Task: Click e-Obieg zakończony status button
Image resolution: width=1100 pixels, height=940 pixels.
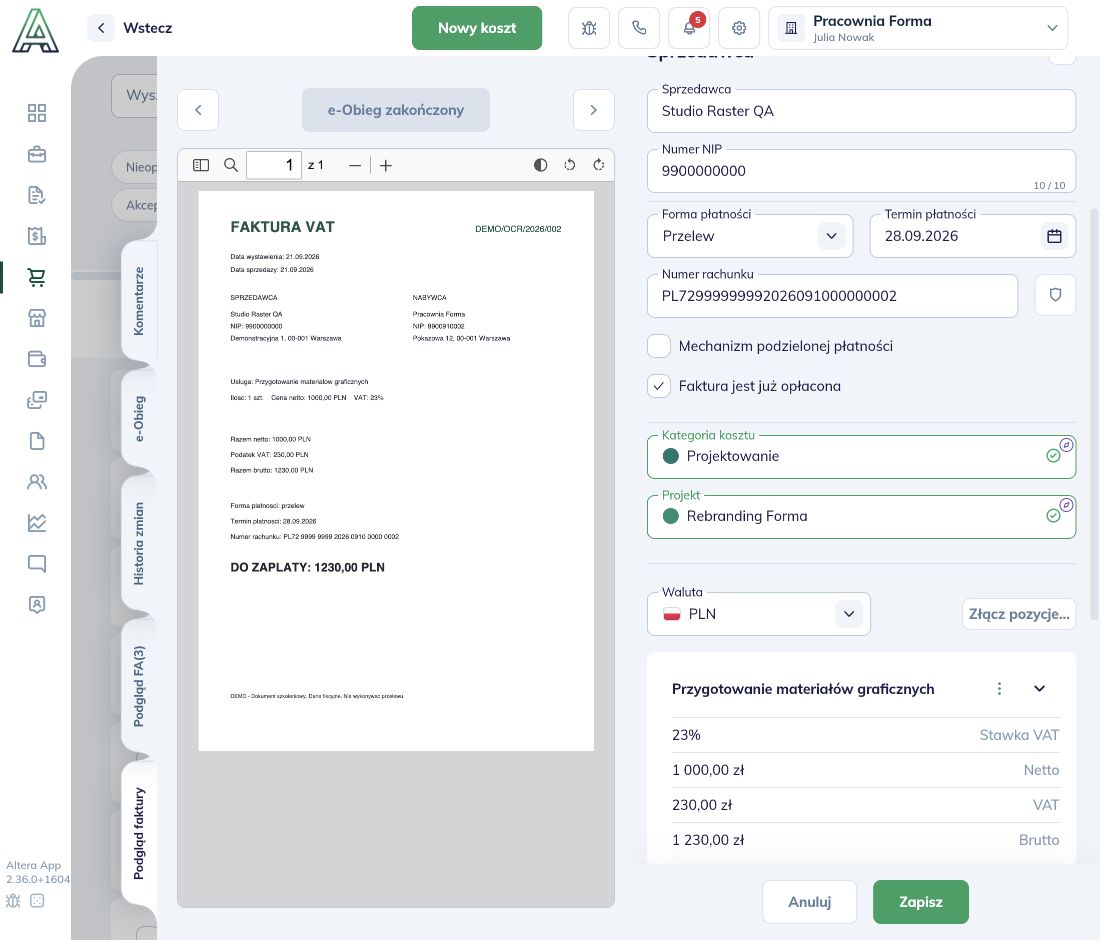Action: (396, 110)
